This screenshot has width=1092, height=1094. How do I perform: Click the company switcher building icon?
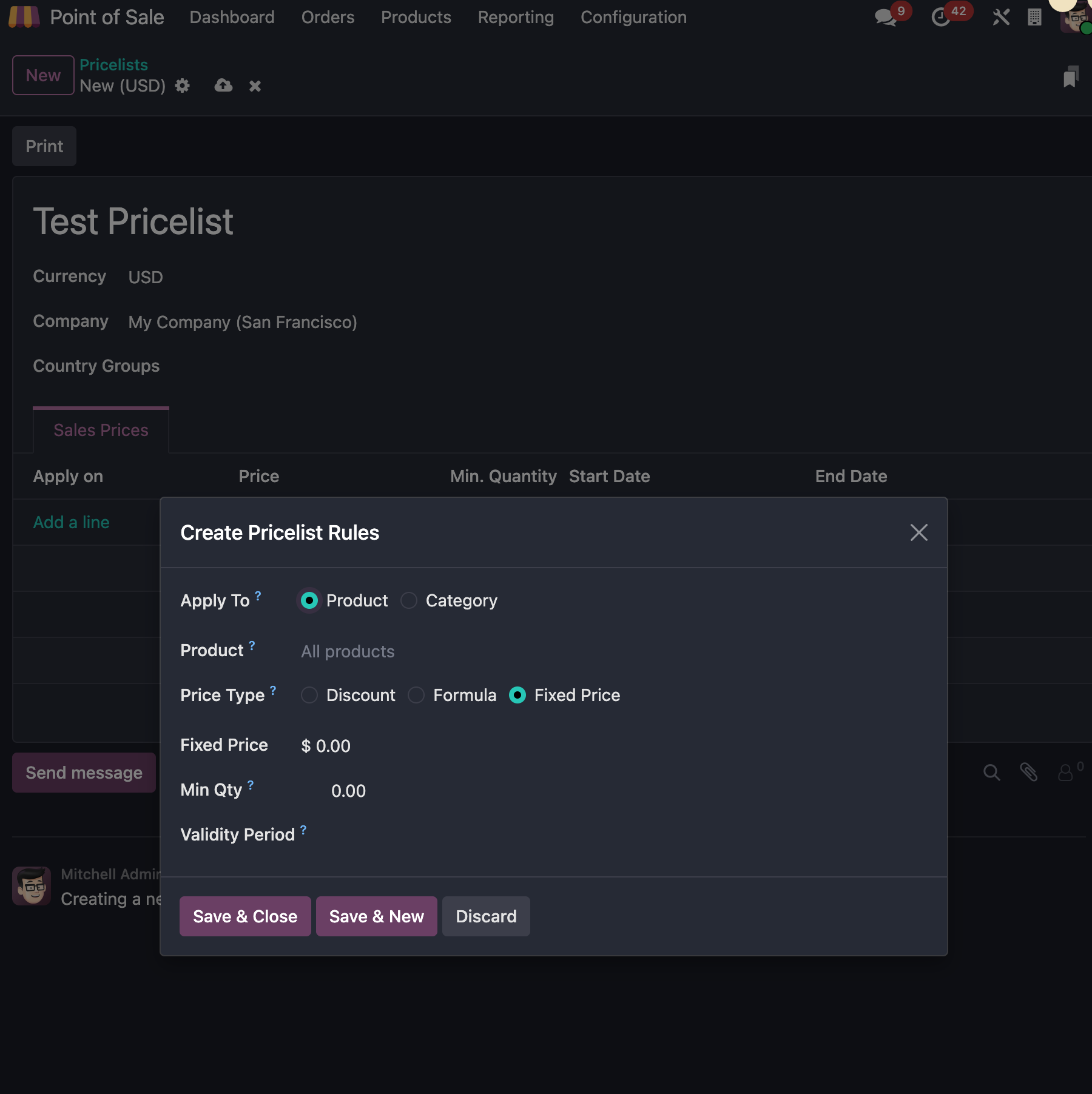1034,17
